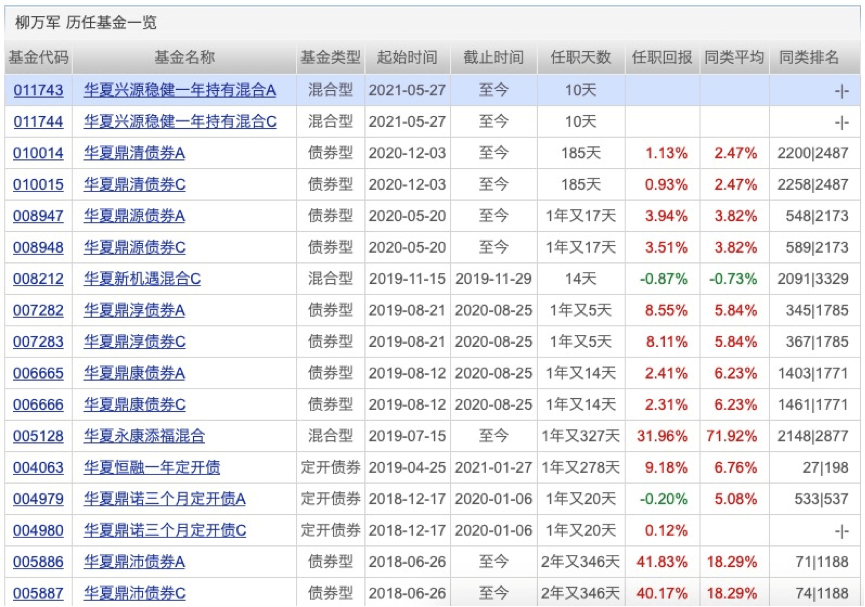Open fund link 华夏永康添福混合
Viewport: 865px width, 607px height.
point(144,436)
